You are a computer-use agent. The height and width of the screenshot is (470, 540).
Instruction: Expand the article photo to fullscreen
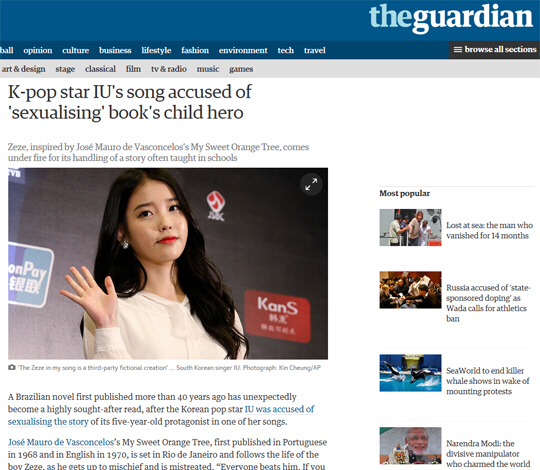coord(311,184)
